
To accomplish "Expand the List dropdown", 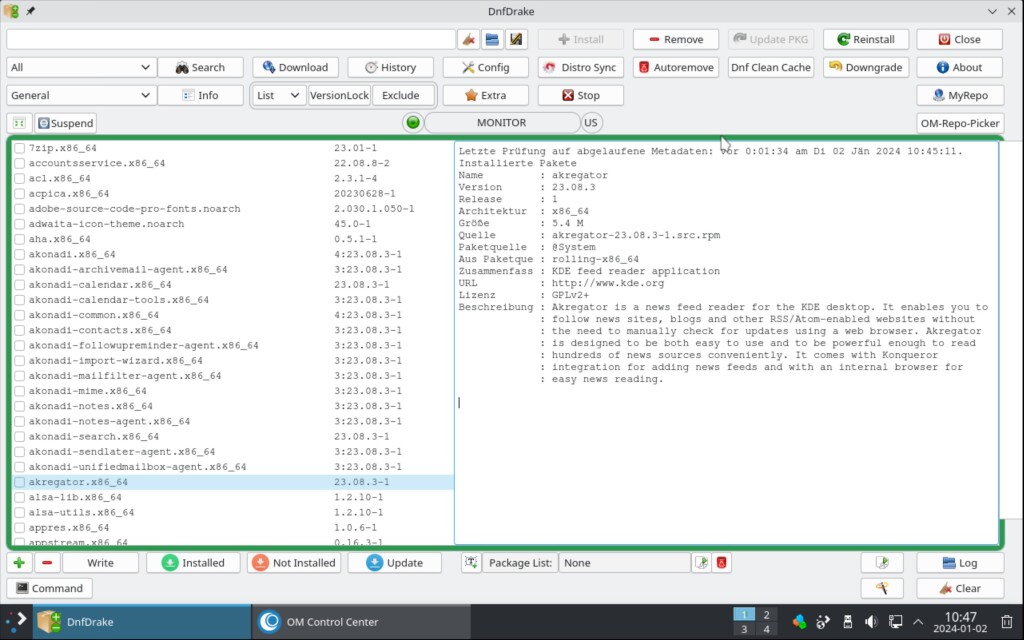I will 279,95.
